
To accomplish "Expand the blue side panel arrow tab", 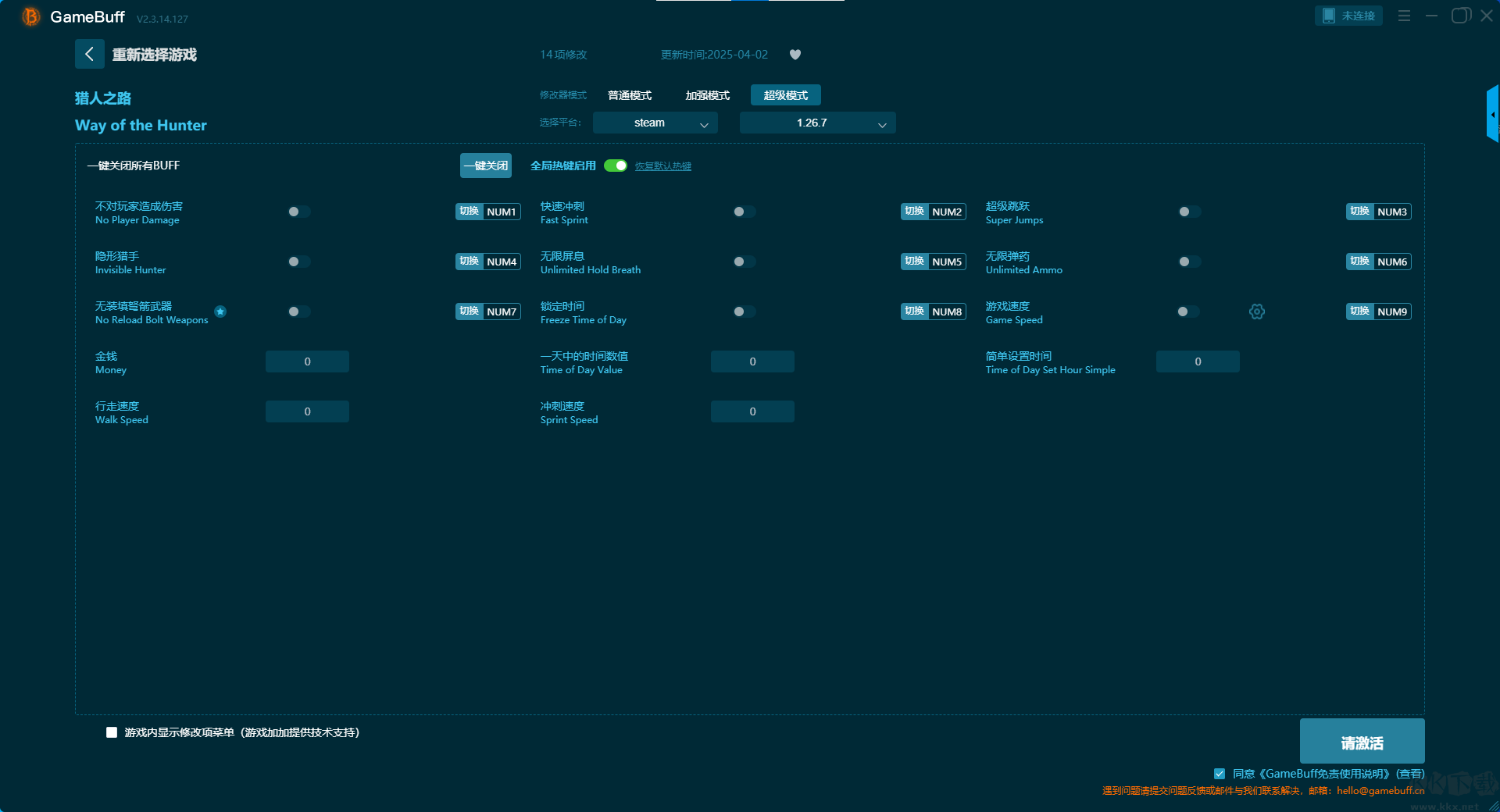I will click(1492, 115).
